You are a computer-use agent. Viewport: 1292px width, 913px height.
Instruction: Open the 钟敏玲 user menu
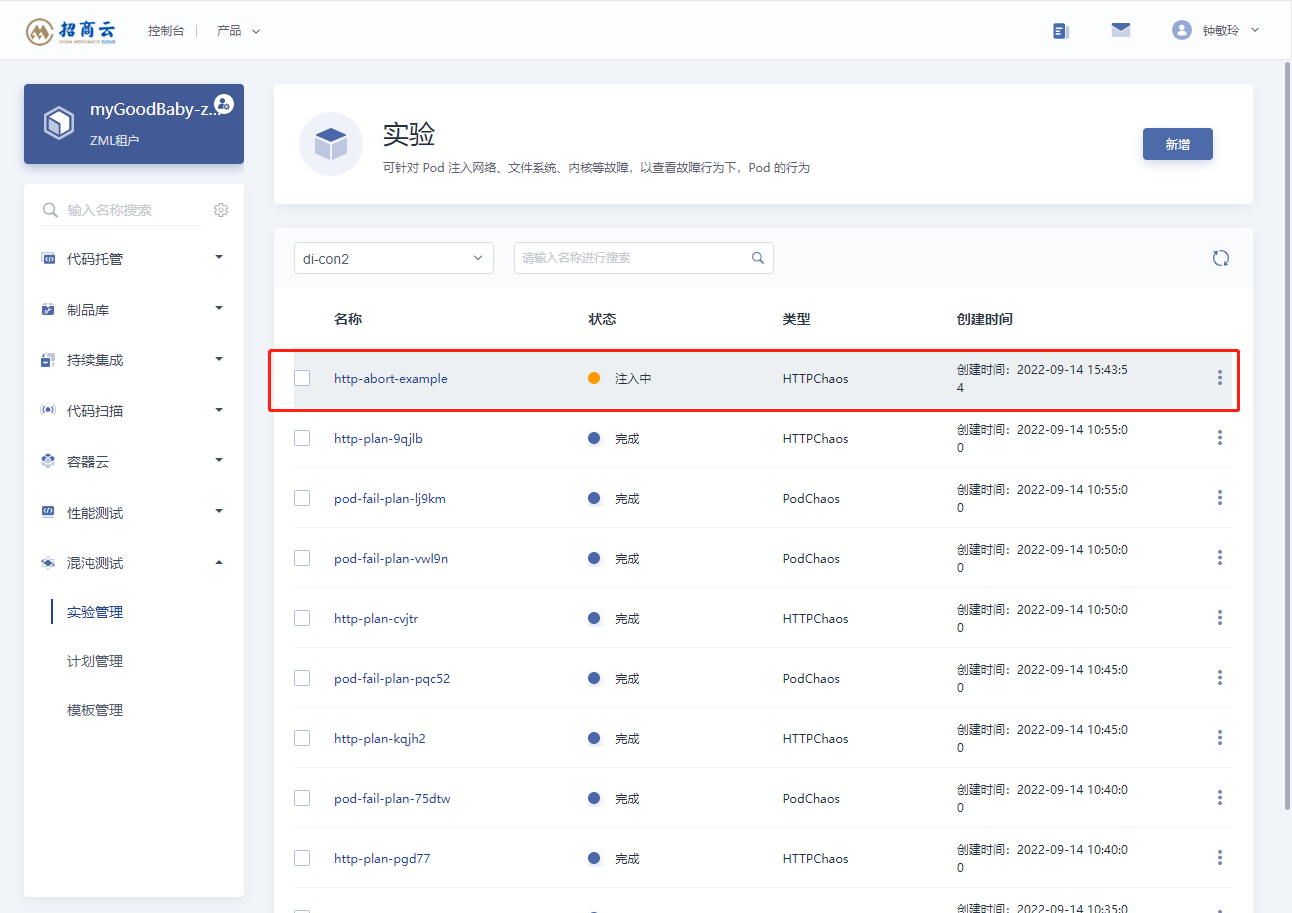1231,30
